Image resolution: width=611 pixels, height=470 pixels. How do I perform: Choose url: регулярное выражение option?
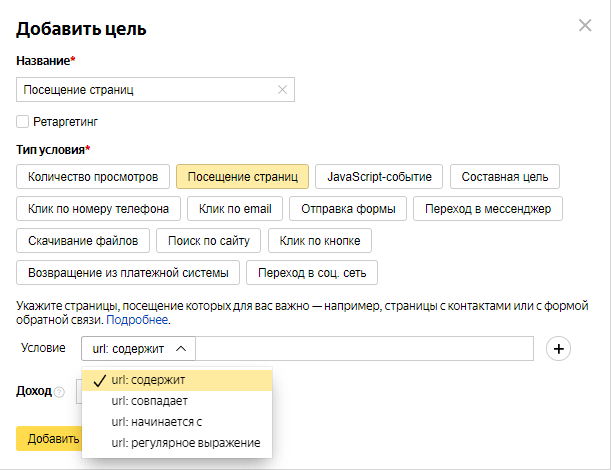tap(177, 443)
